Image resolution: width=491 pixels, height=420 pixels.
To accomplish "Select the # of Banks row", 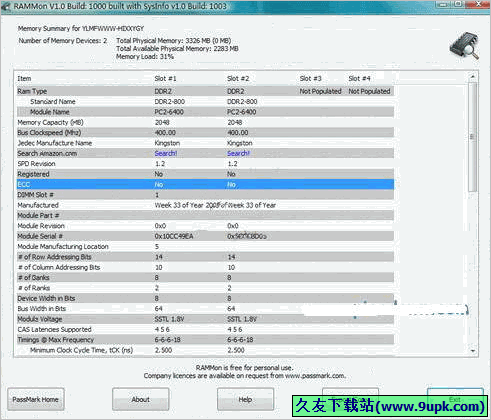I will click(x=205, y=277).
